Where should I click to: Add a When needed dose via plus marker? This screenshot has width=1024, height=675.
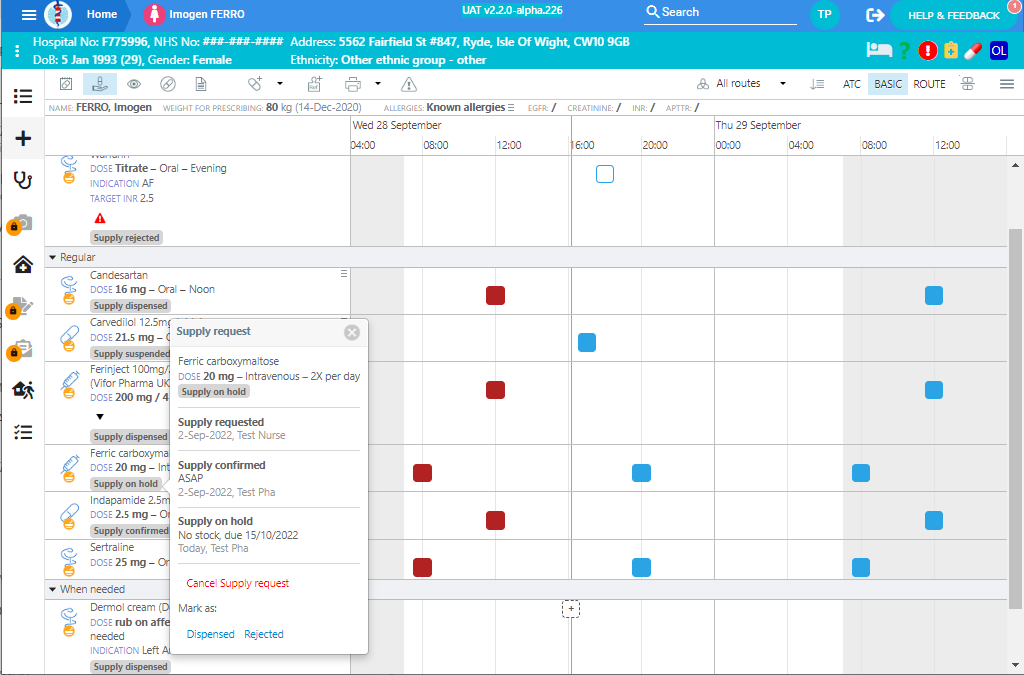pos(571,608)
